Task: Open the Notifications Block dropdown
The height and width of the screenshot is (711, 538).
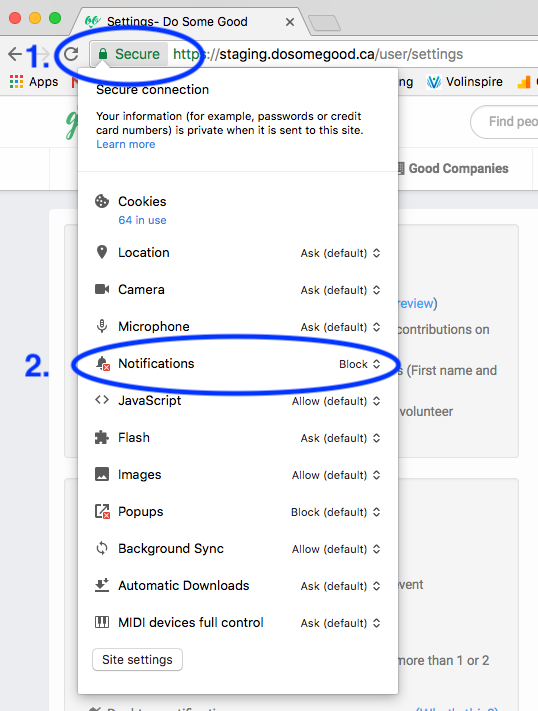Action: tap(359, 364)
